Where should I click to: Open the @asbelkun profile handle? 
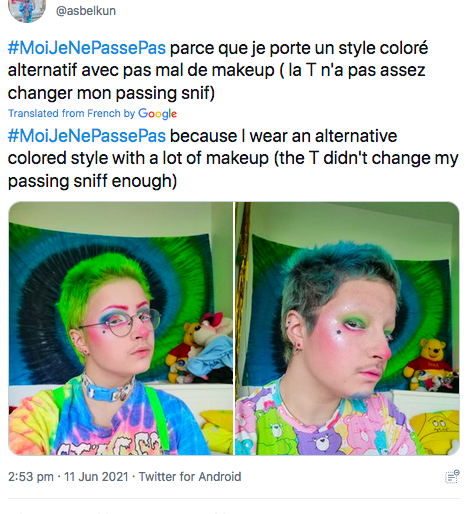click(x=86, y=11)
